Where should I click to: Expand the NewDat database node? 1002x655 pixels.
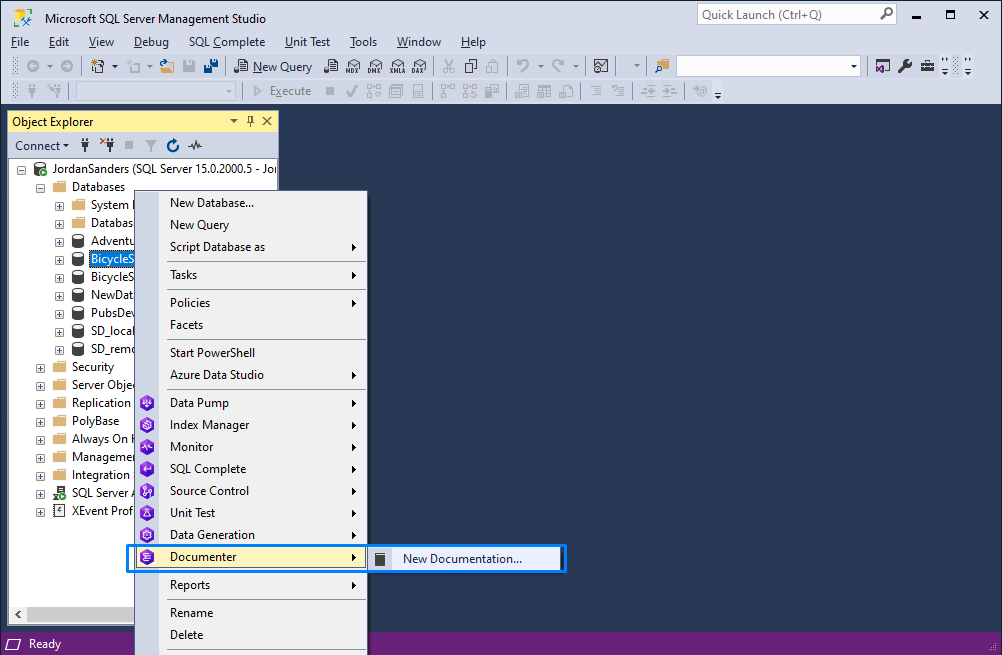59,297
